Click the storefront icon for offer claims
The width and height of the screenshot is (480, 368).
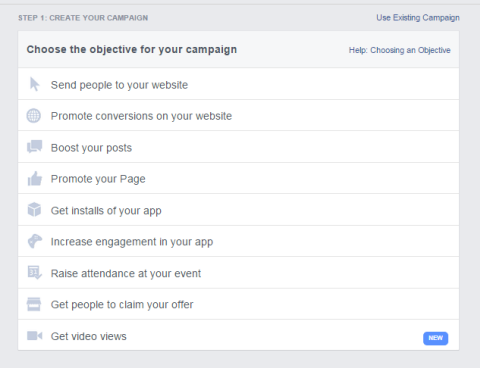tap(34, 304)
